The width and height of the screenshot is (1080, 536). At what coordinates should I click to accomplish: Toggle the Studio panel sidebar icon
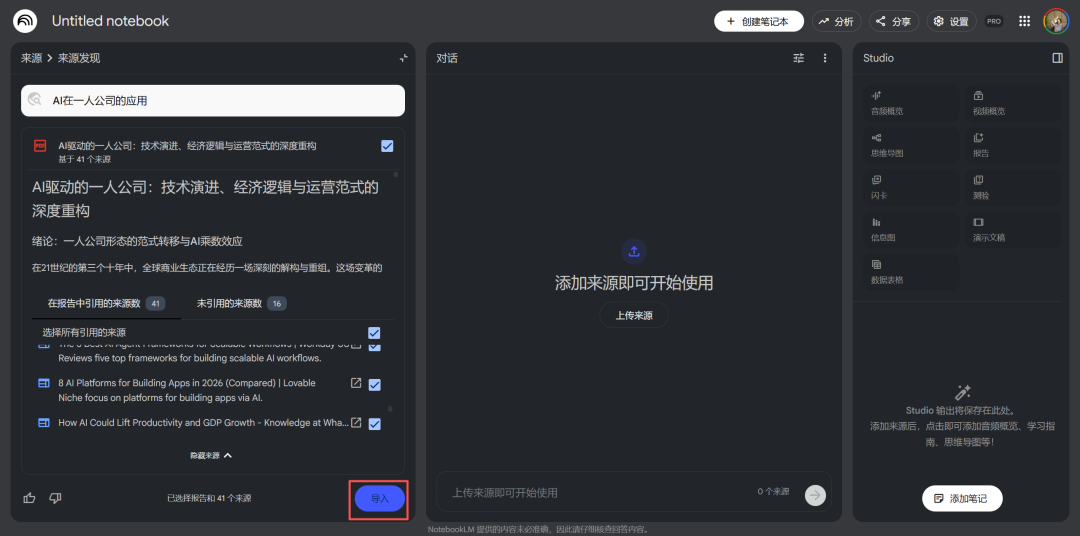click(x=1057, y=59)
